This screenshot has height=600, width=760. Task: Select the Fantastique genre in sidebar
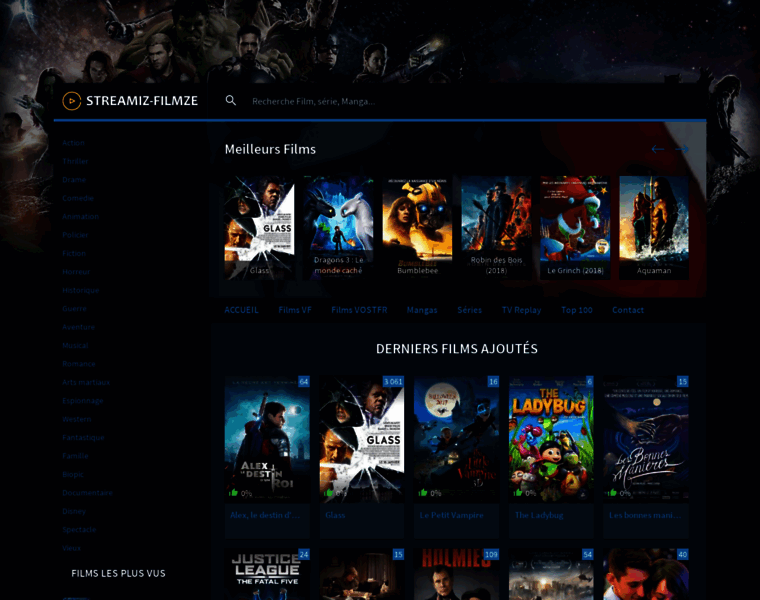pos(83,438)
